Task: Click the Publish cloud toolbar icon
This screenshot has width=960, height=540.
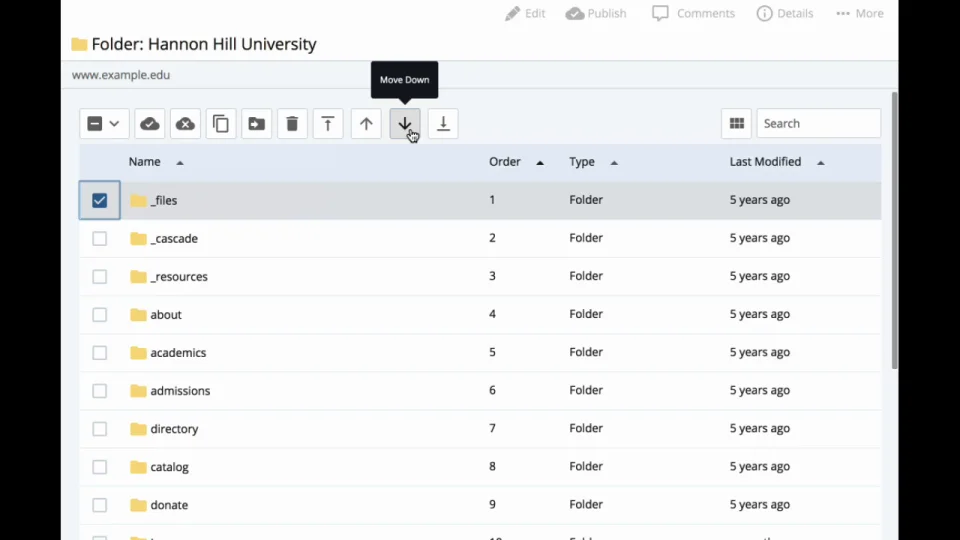Action: coord(149,124)
